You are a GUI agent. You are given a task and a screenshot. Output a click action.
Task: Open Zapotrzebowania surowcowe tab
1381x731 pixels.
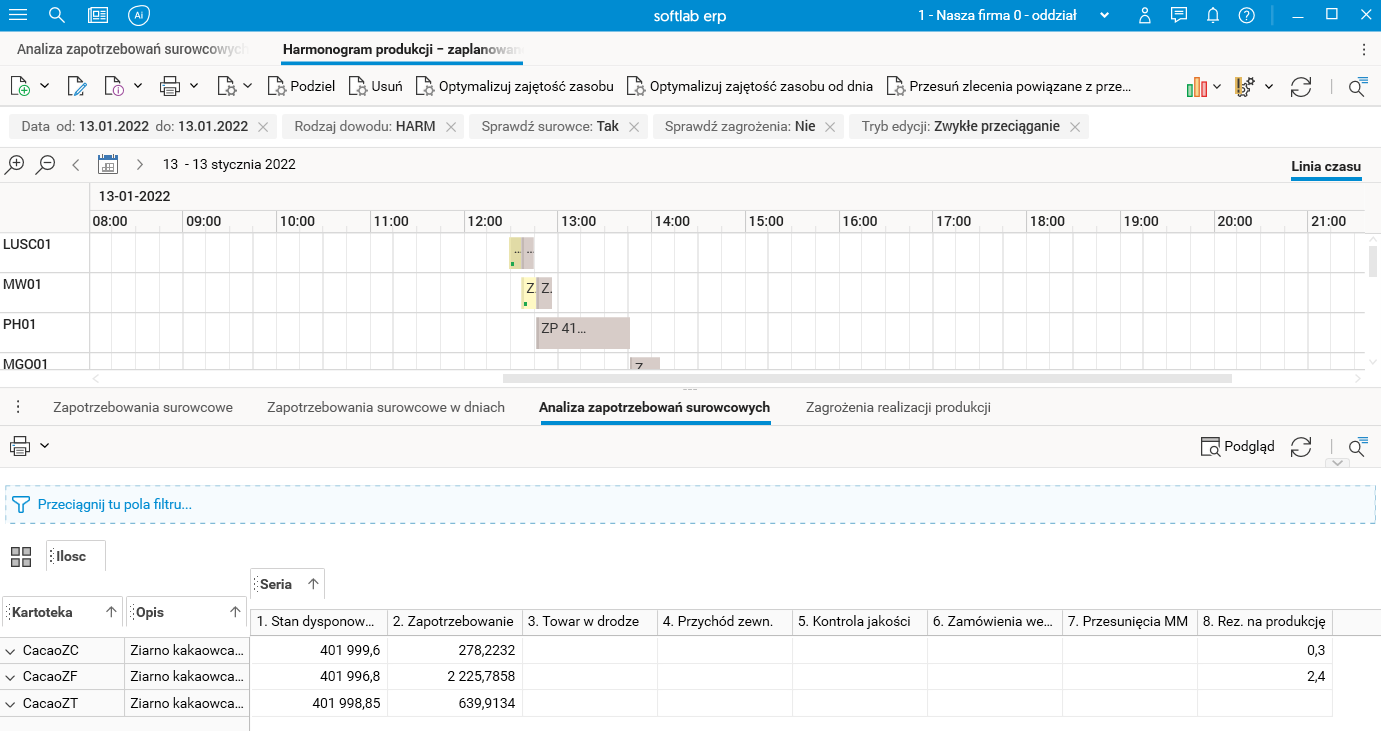(x=143, y=408)
